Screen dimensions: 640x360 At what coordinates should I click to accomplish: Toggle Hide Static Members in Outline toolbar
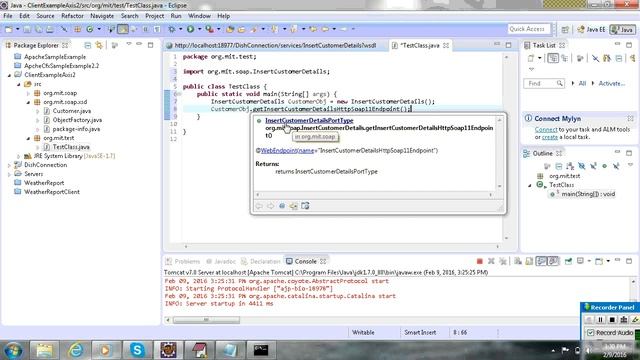593,166
